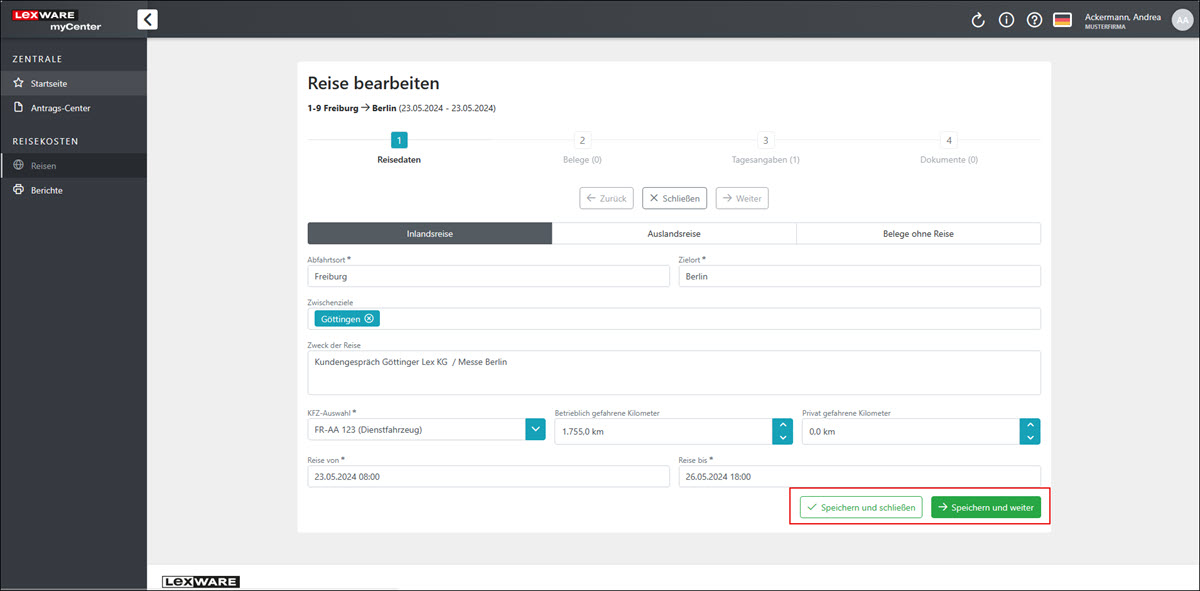Select the Inlandsreise option
The width and height of the screenshot is (1200, 591).
point(429,233)
